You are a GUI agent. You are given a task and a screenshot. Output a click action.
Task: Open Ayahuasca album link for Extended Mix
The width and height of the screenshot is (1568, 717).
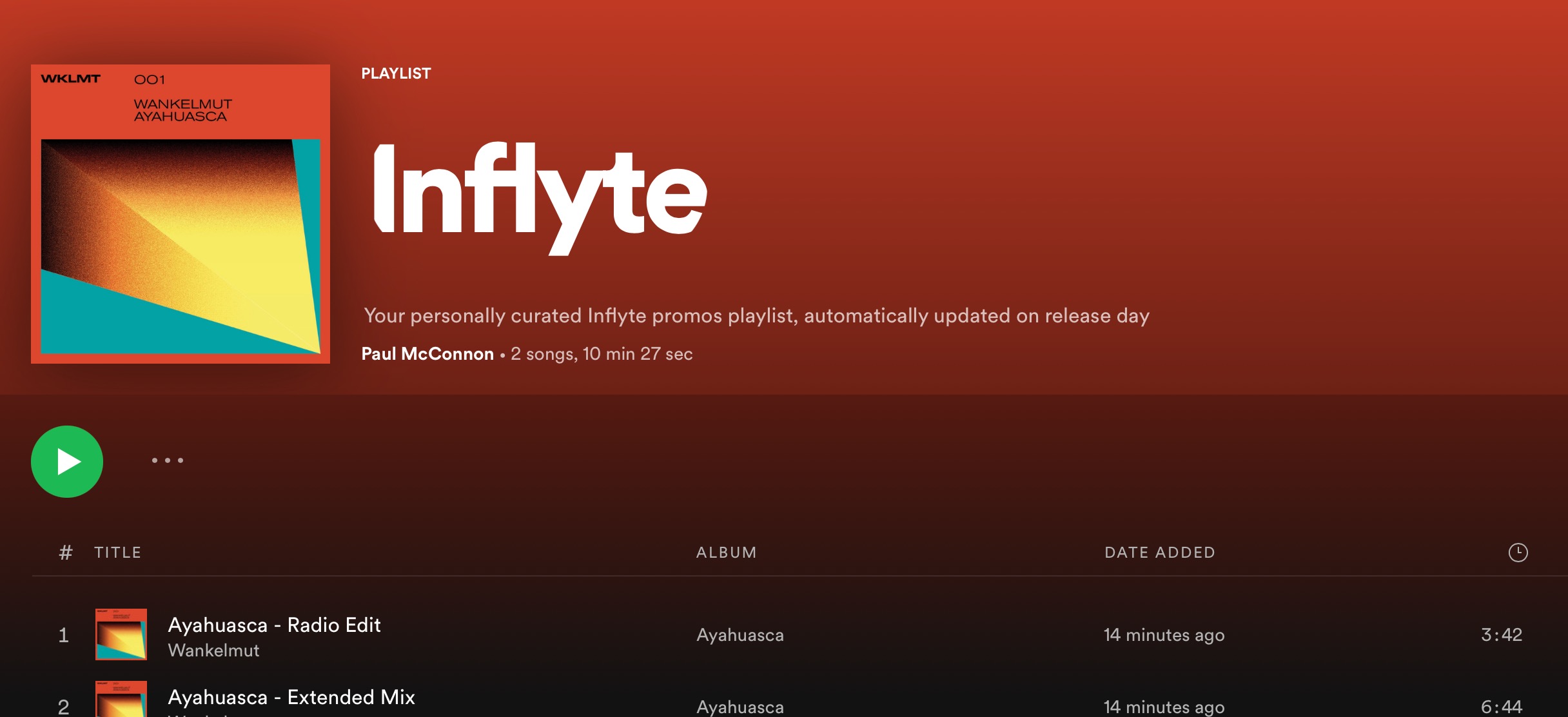[x=740, y=707]
